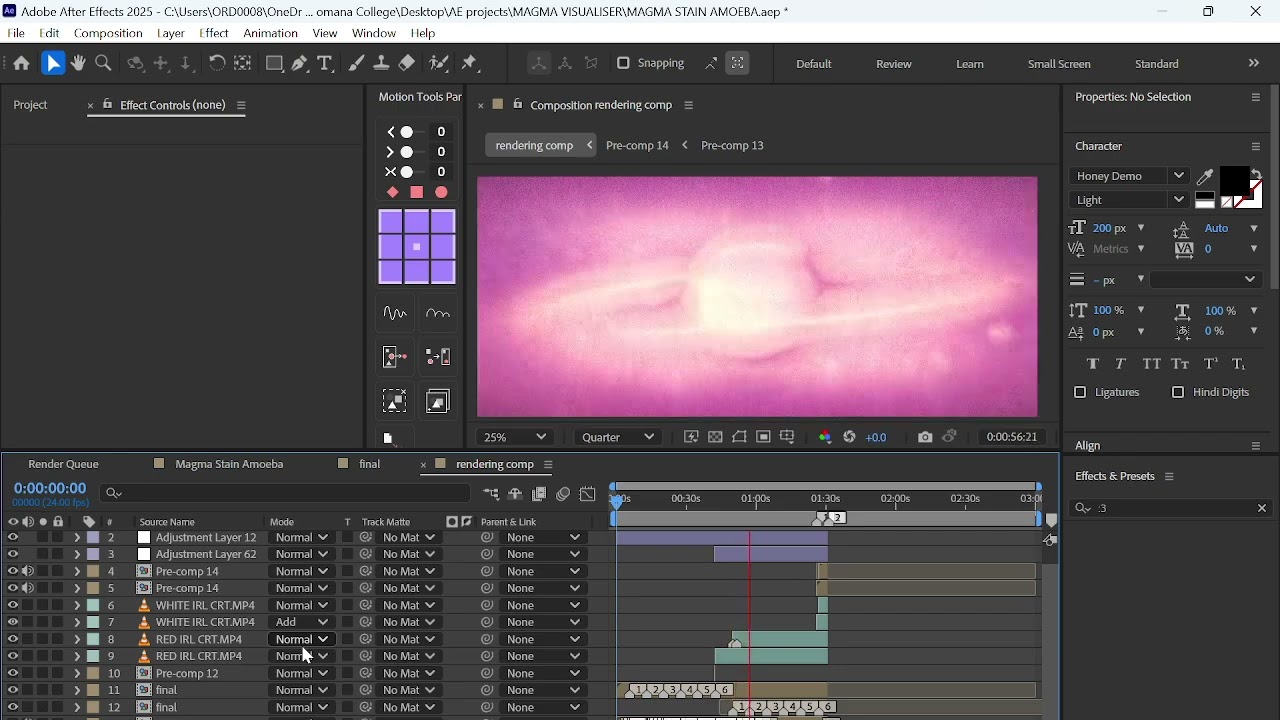Click the color eyedropper in Character panel
Image resolution: width=1280 pixels, height=720 pixels.
[x=1207, y=177]
